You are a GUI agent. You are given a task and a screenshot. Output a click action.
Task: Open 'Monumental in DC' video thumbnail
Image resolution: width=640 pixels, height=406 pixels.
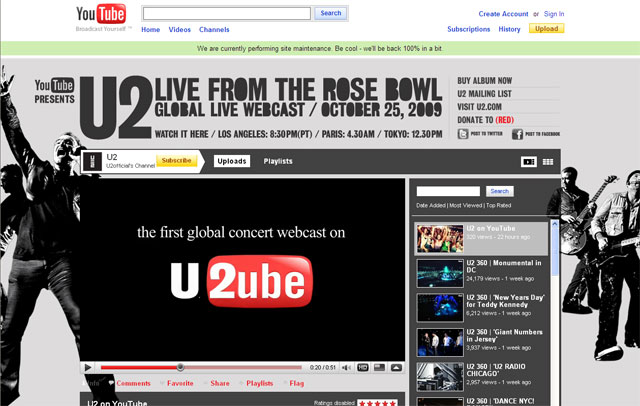click(x=440, y=273)
